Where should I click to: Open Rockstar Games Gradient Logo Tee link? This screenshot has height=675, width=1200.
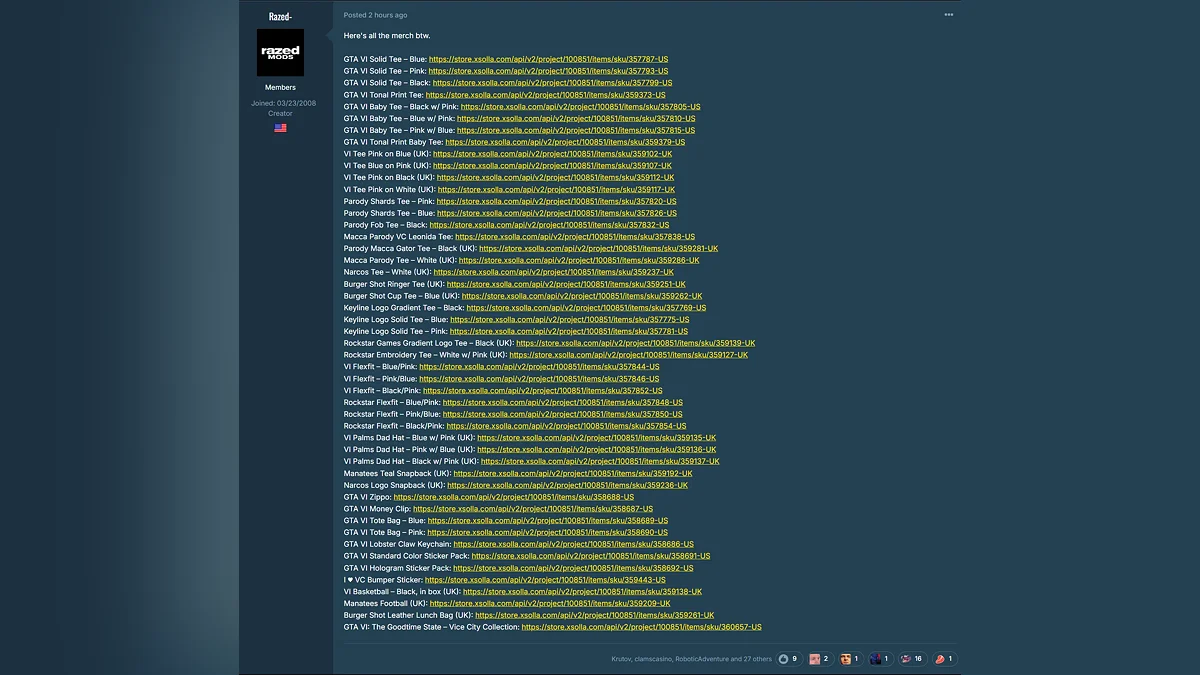point(636,343)
